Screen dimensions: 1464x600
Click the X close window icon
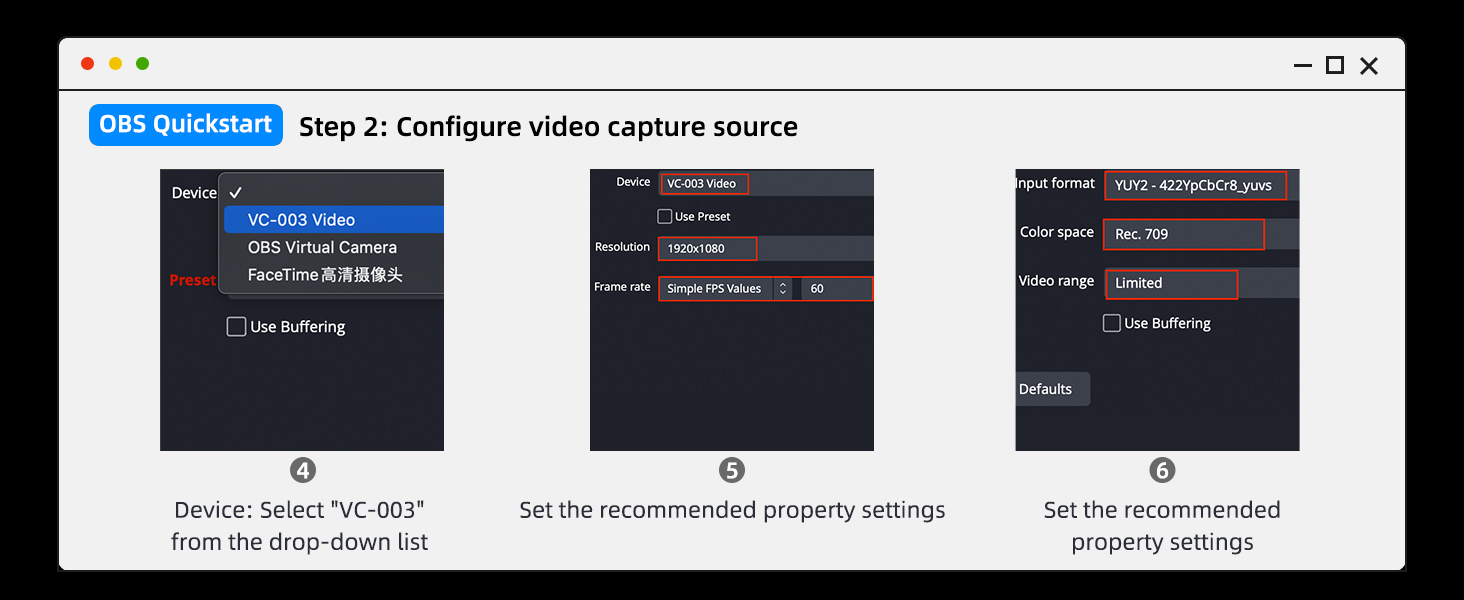coord(1369,66)
